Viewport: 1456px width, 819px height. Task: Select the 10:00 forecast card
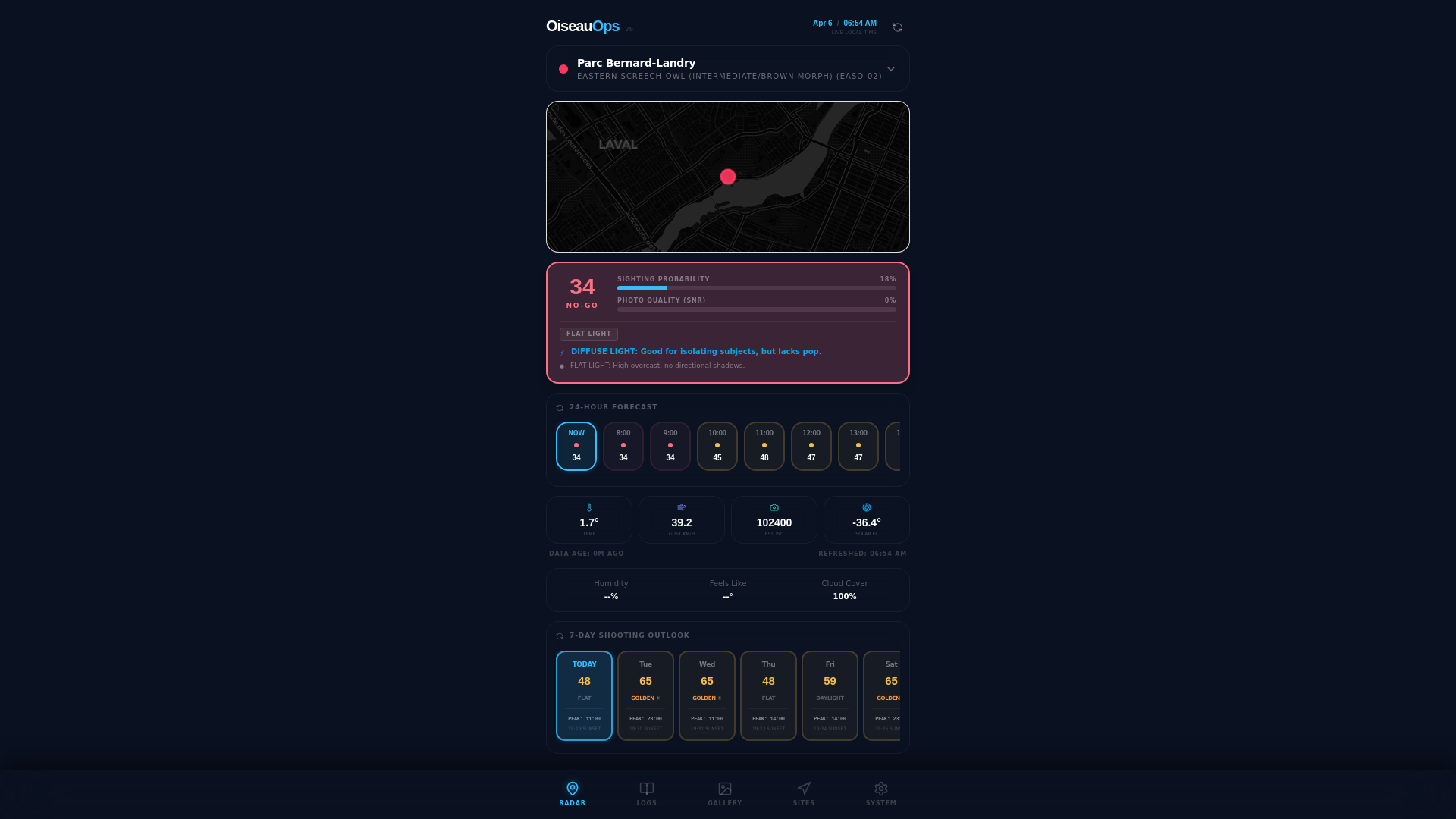point(717,446)
